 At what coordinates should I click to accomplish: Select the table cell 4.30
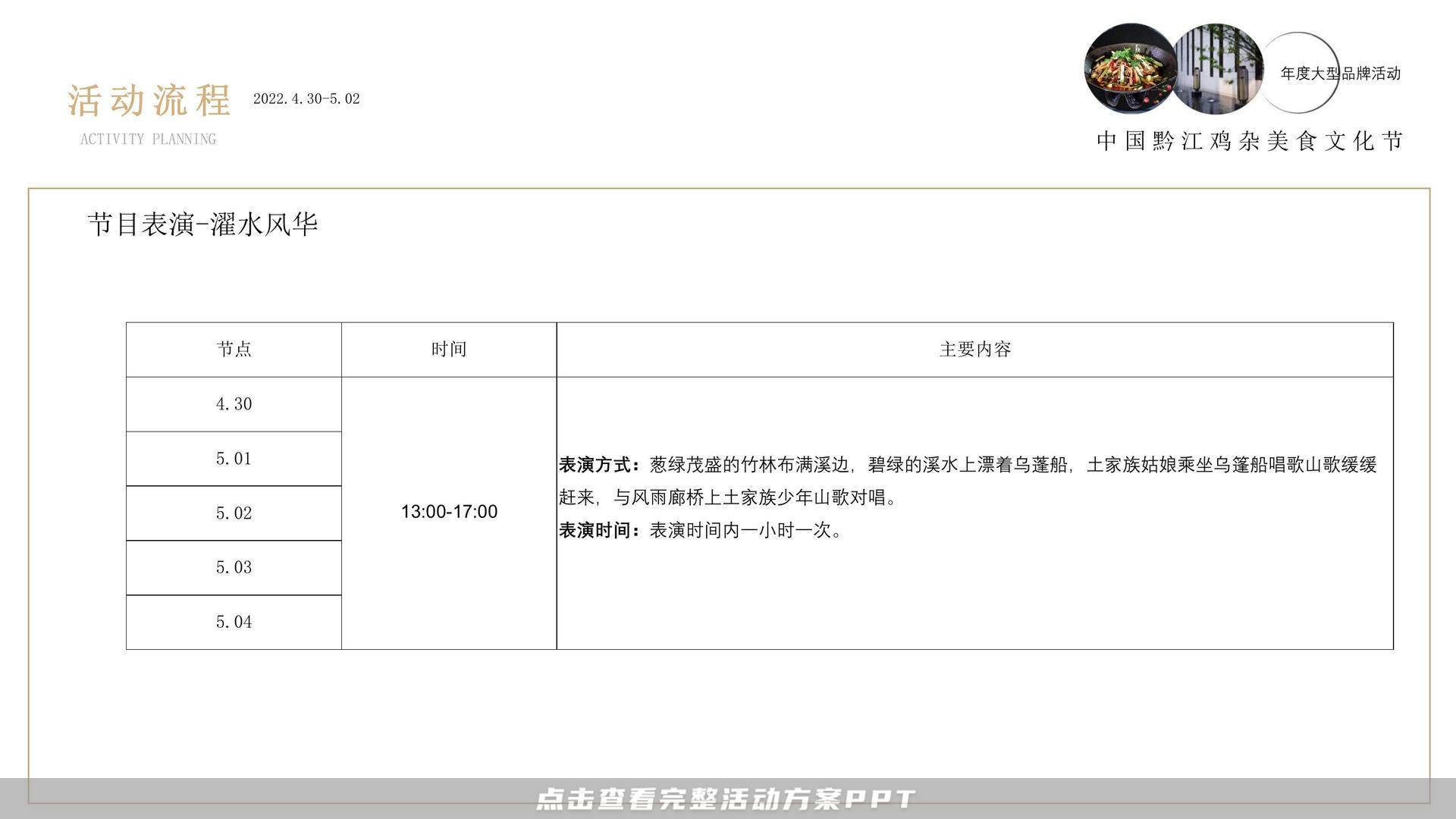coord(234,404)
